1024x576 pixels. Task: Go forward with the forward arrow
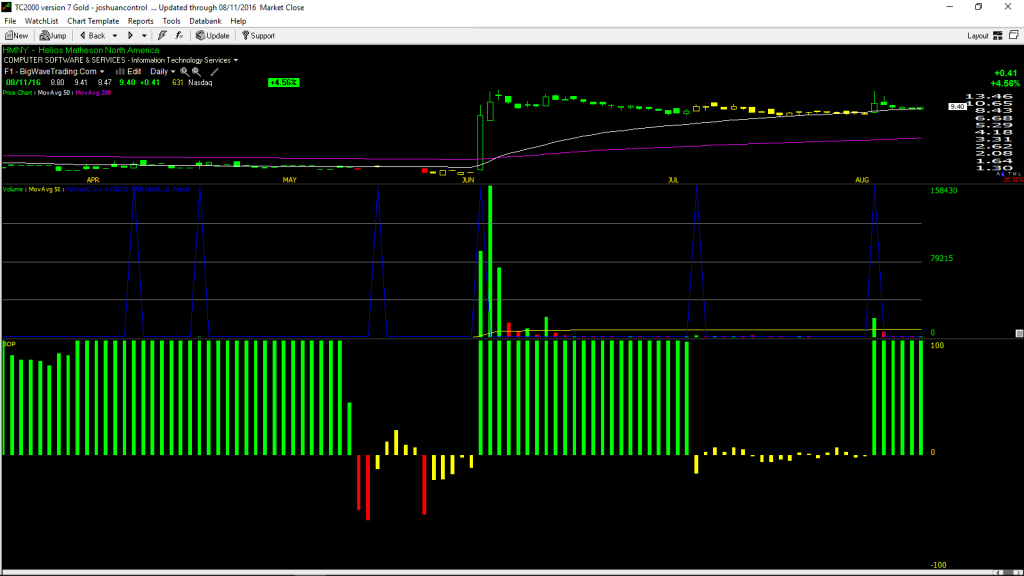tap(130, 36)
